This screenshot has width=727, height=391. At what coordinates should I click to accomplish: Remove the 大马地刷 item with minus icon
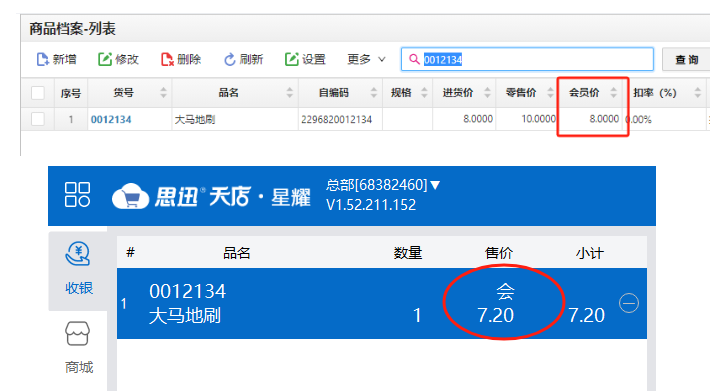pos(629,303)
